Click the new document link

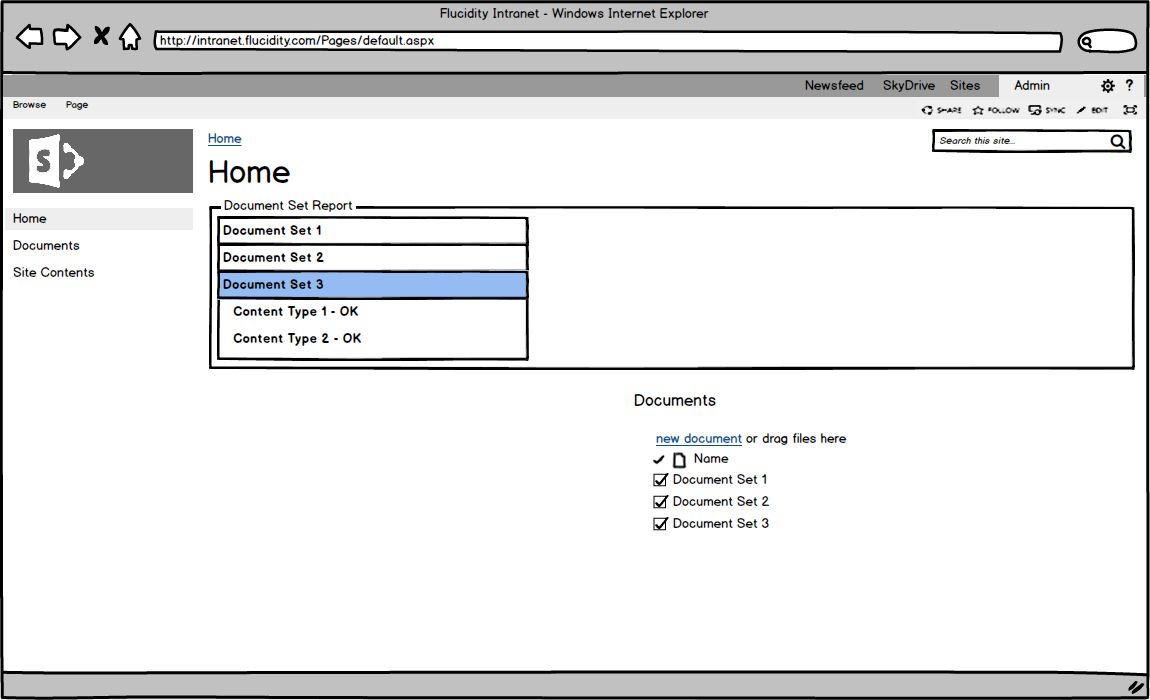pyautogui.click(x=698, y=439)
